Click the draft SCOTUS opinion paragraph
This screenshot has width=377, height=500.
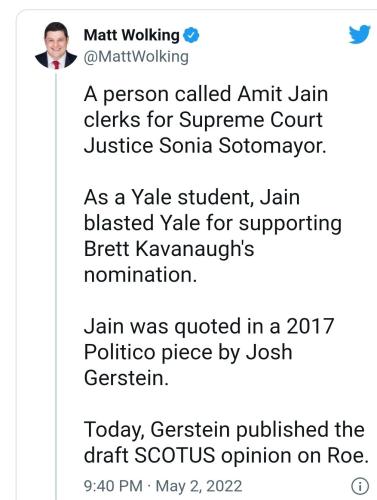[226, 442]
